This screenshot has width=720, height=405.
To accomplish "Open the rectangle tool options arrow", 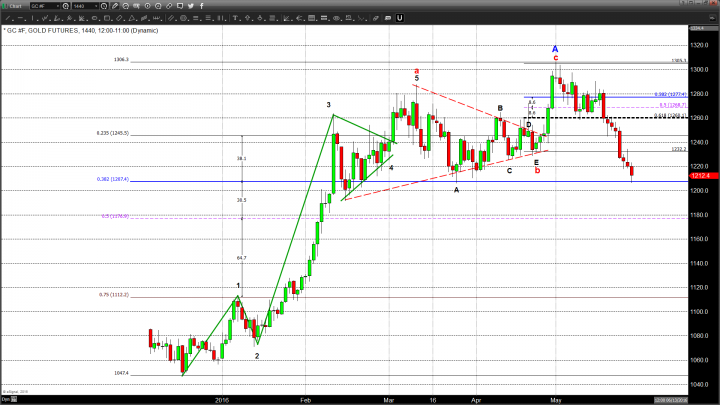I will pos(112,20).
